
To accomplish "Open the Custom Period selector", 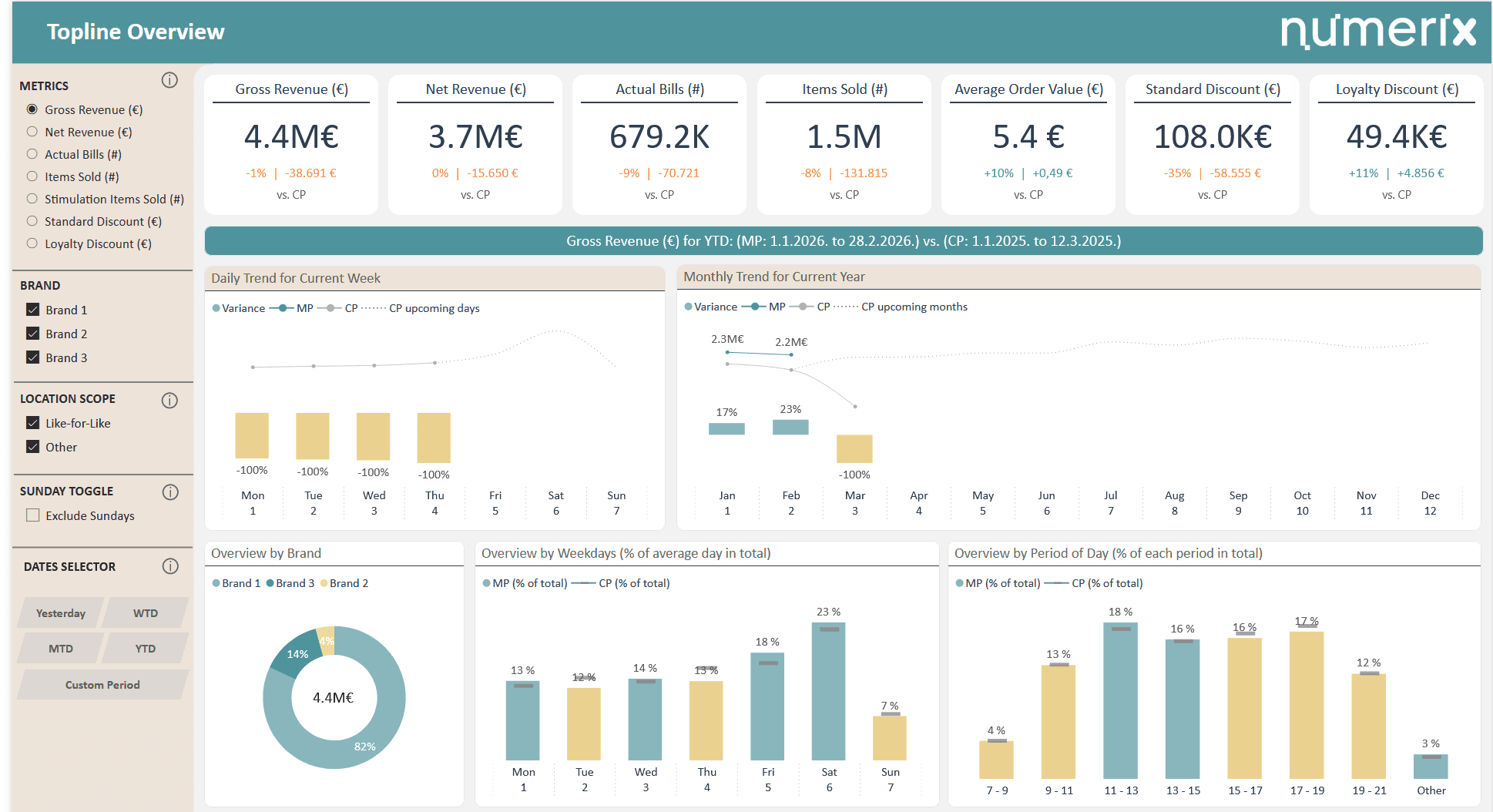I will click(102, 684).
